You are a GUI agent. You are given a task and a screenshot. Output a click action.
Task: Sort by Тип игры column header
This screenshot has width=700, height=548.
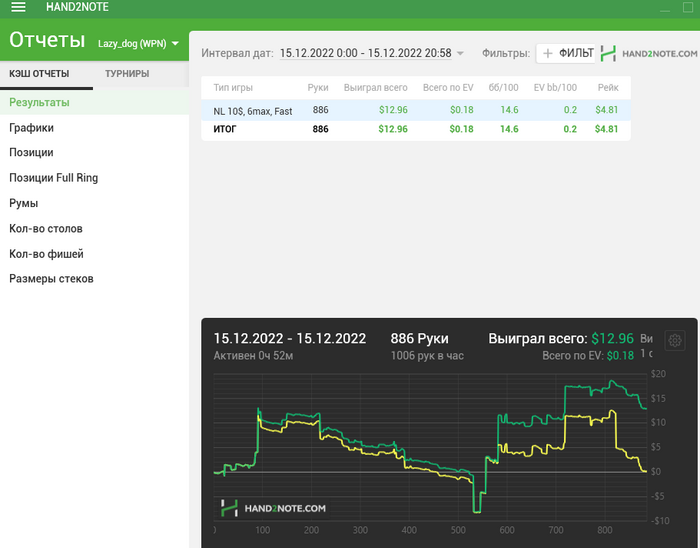(233, 87)
